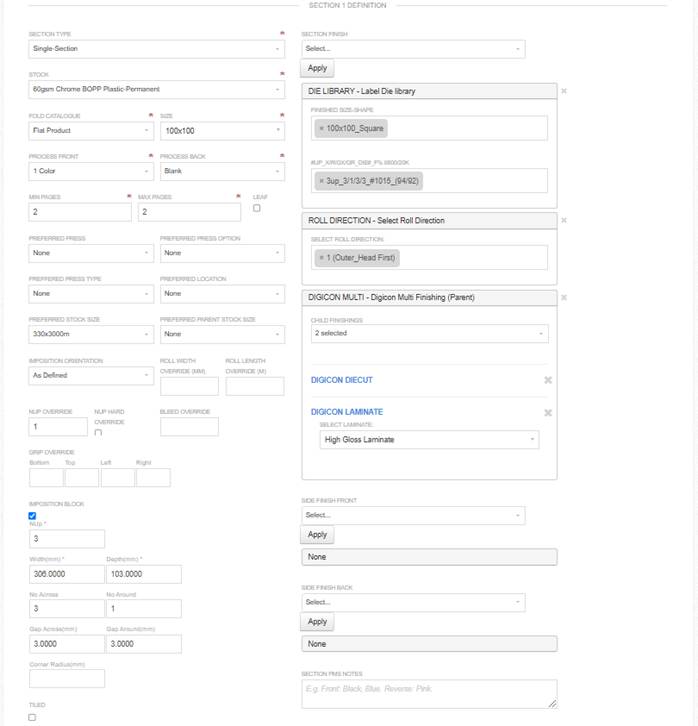Click the Bleed Override input field
698x726 pixels.
click(x=189, y=426)
